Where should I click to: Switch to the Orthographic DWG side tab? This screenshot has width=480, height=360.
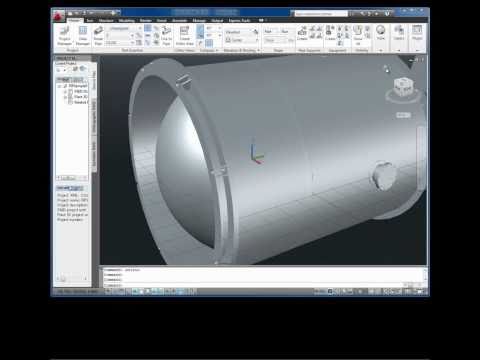94,116
